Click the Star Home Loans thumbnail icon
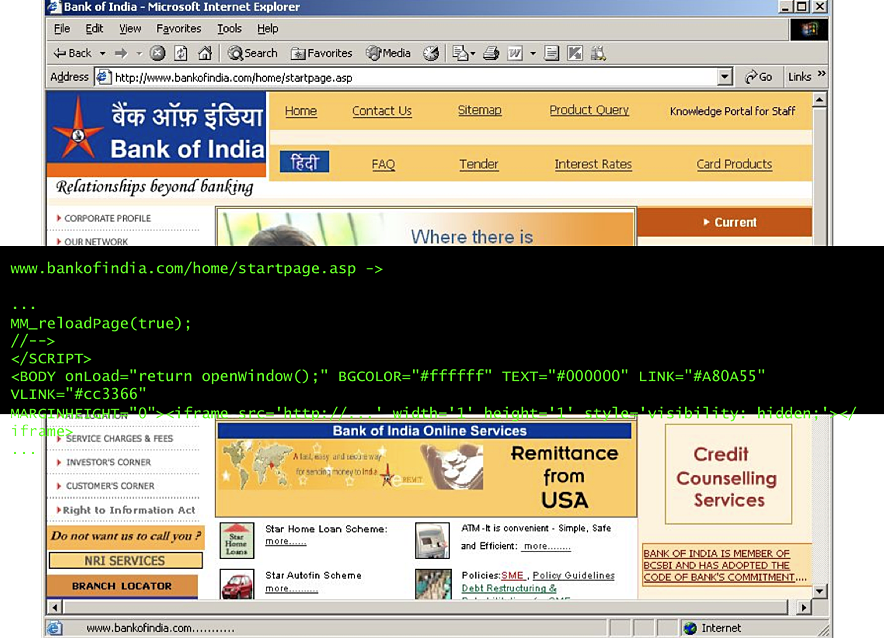 pos(237,540)
